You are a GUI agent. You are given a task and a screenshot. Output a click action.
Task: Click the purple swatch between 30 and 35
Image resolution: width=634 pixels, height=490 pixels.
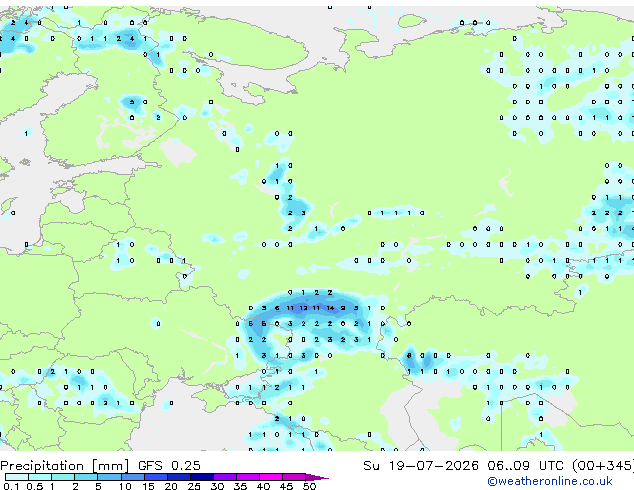tap(225, 477)
